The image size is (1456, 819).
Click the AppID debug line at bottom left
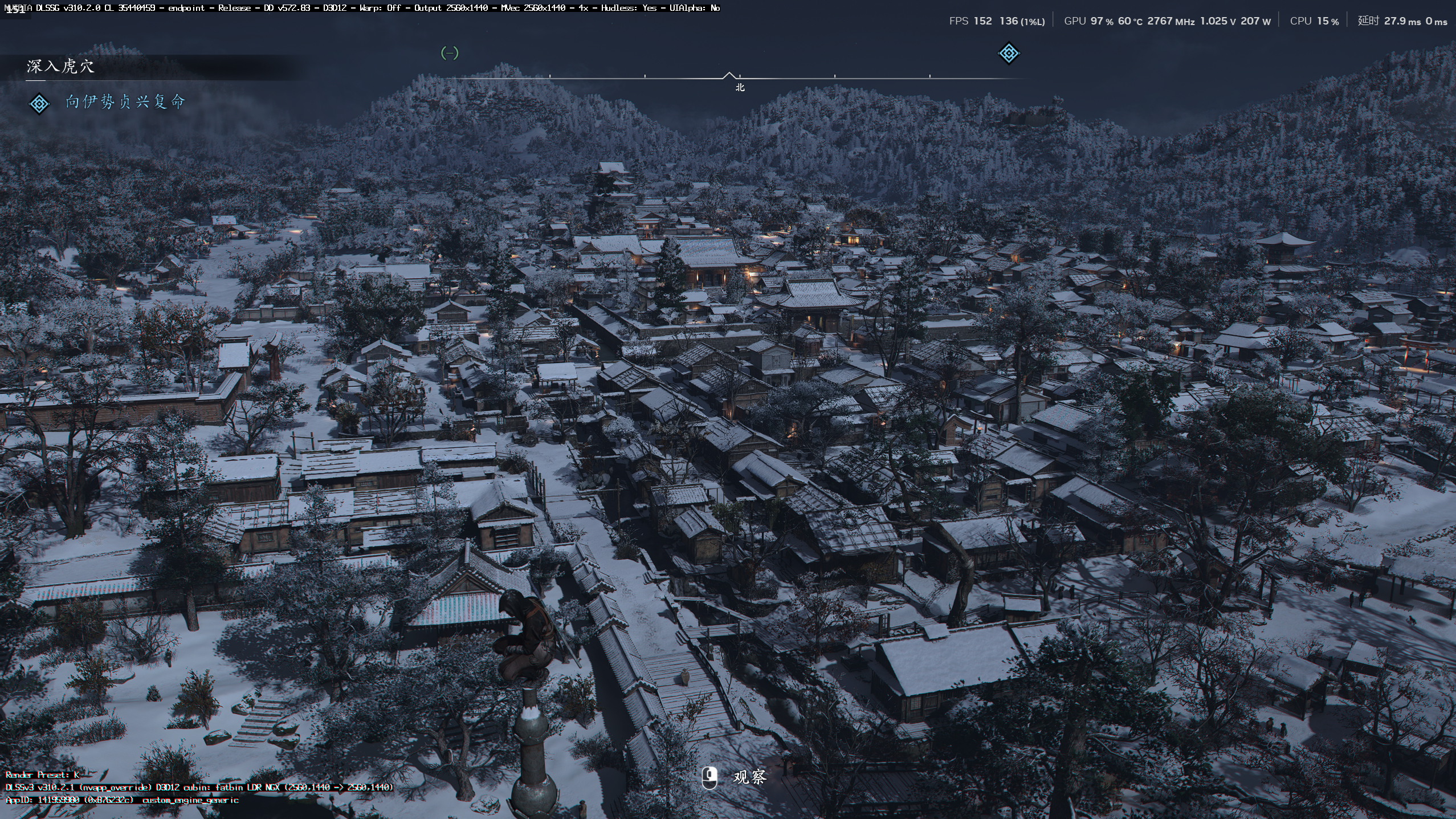pos(122,800)
